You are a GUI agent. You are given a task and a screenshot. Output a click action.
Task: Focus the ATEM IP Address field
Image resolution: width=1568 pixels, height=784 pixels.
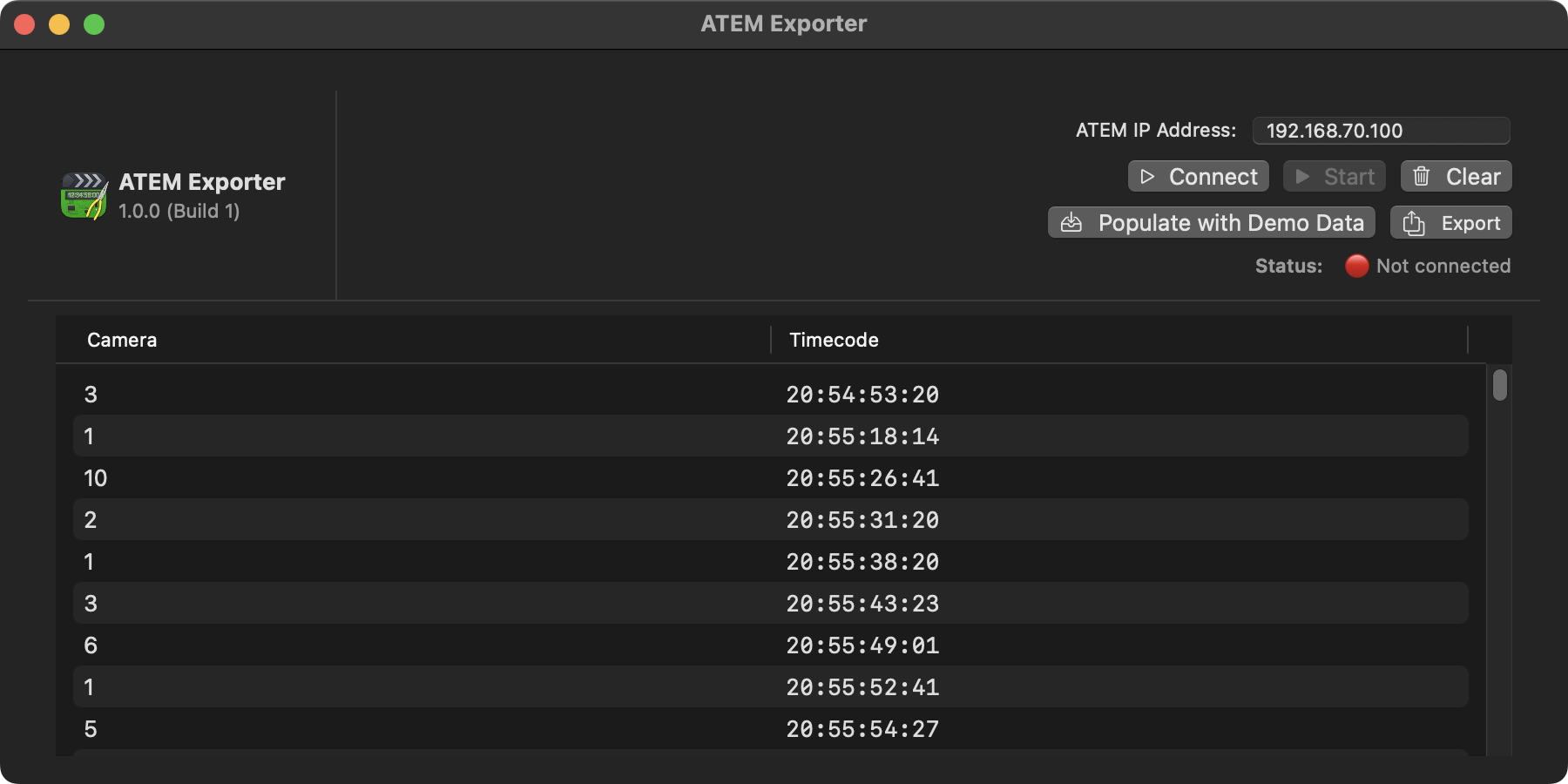pos(1381,131)
